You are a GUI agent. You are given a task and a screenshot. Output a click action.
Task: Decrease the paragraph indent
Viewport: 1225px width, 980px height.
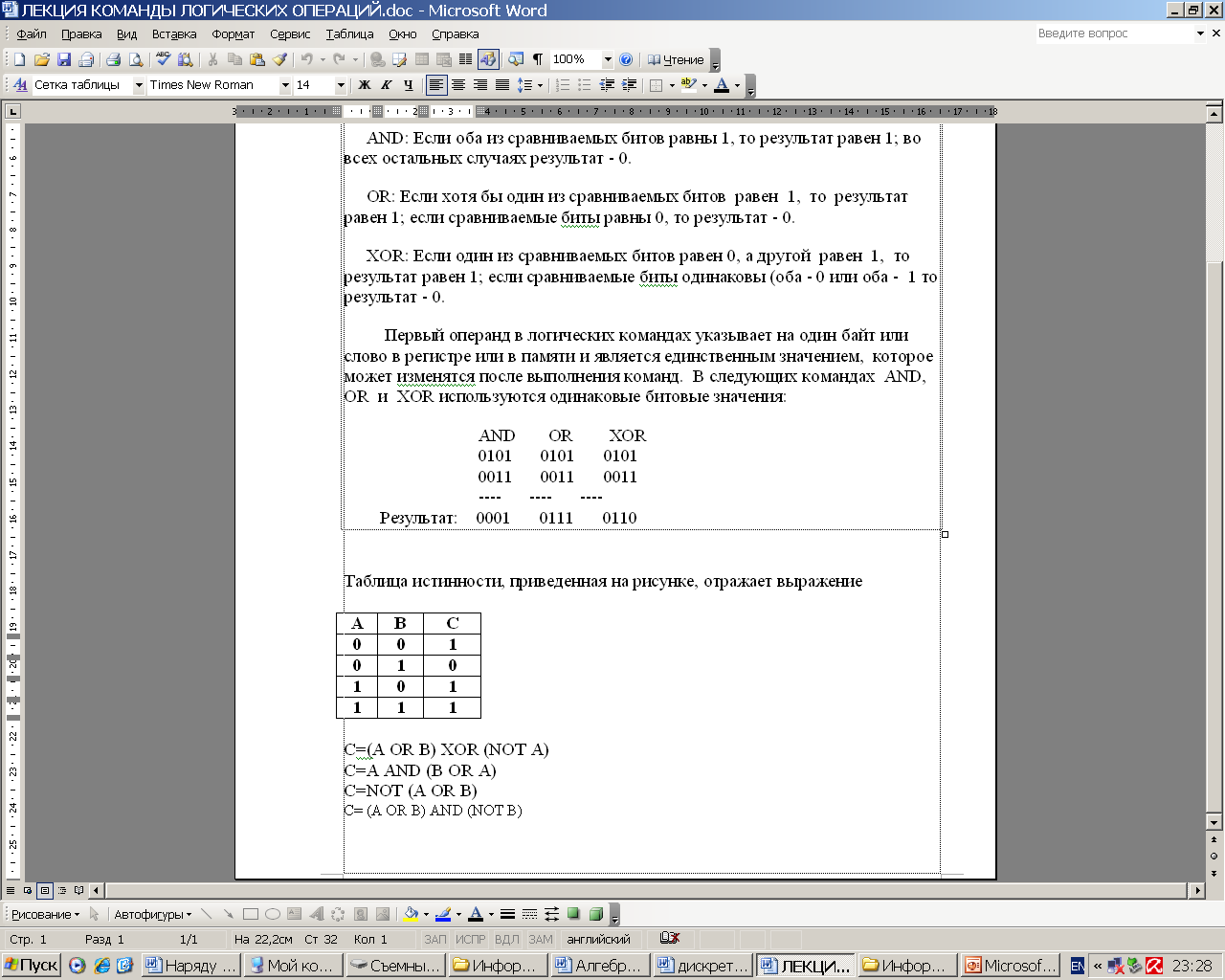pyautogui.click(x=607, y=85)
